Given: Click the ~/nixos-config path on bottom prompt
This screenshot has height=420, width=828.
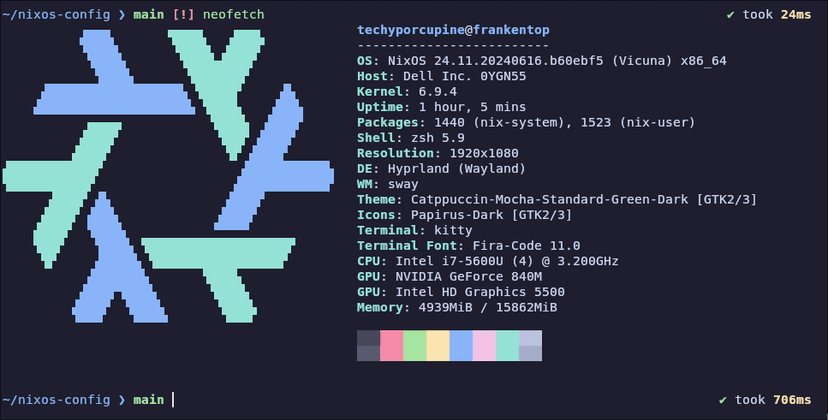Looking at the screenshot, I should point(56,400).
